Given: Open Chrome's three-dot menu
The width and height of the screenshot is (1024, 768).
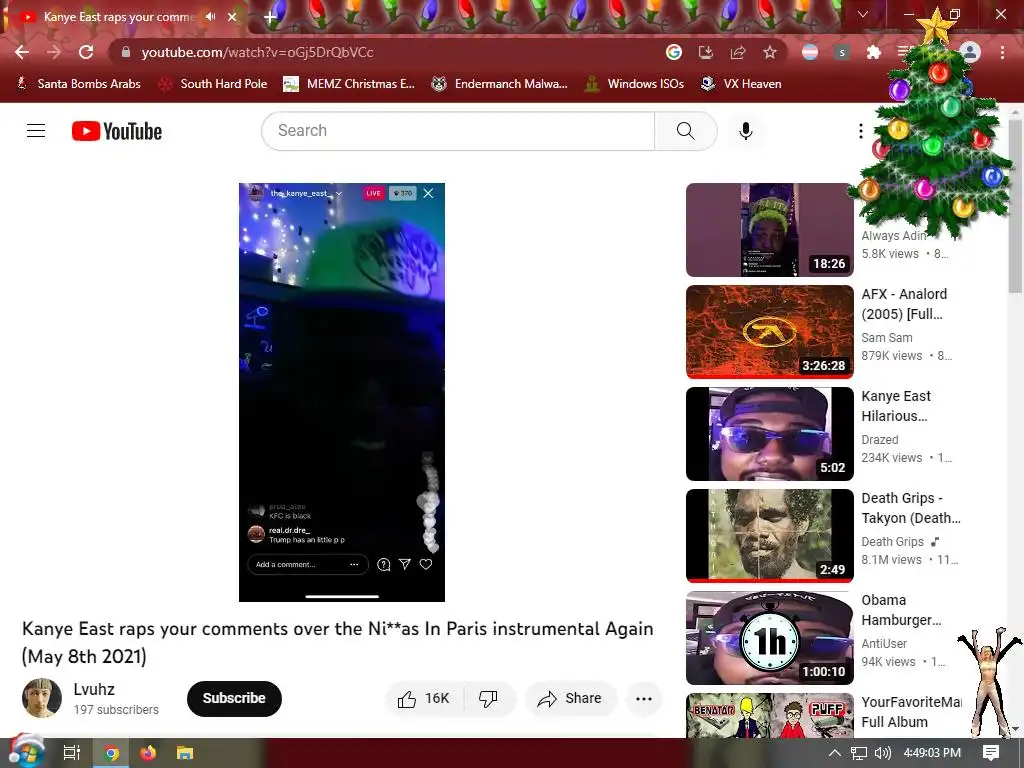Looking at the screenshot, I should (1002, 52).
